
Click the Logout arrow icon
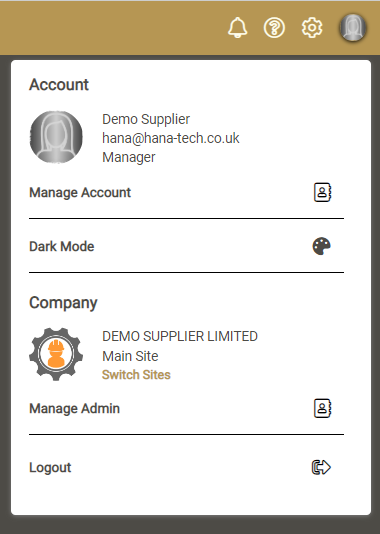point(321,467)
